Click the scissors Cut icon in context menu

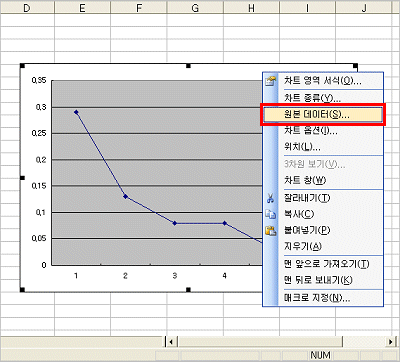270,199
